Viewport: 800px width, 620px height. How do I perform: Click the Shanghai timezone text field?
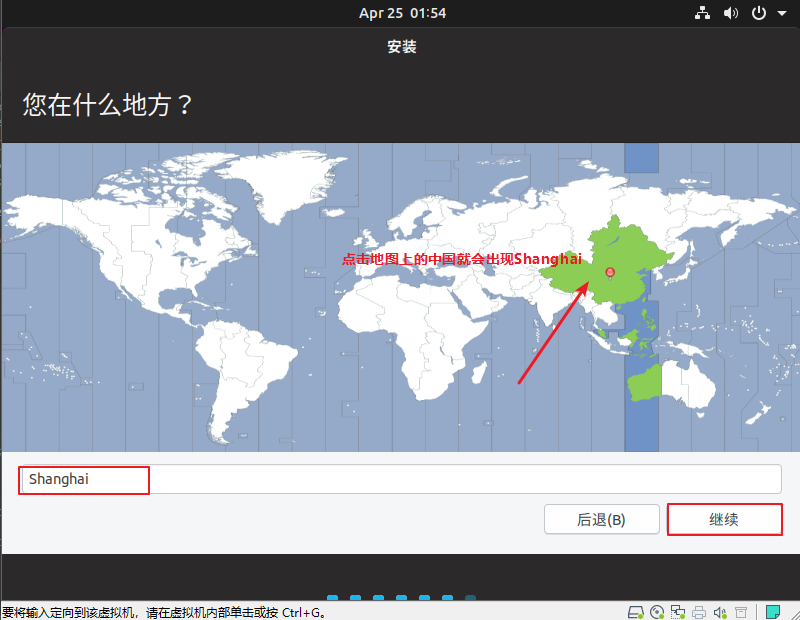pyautogui.click(x=400, y=479)
